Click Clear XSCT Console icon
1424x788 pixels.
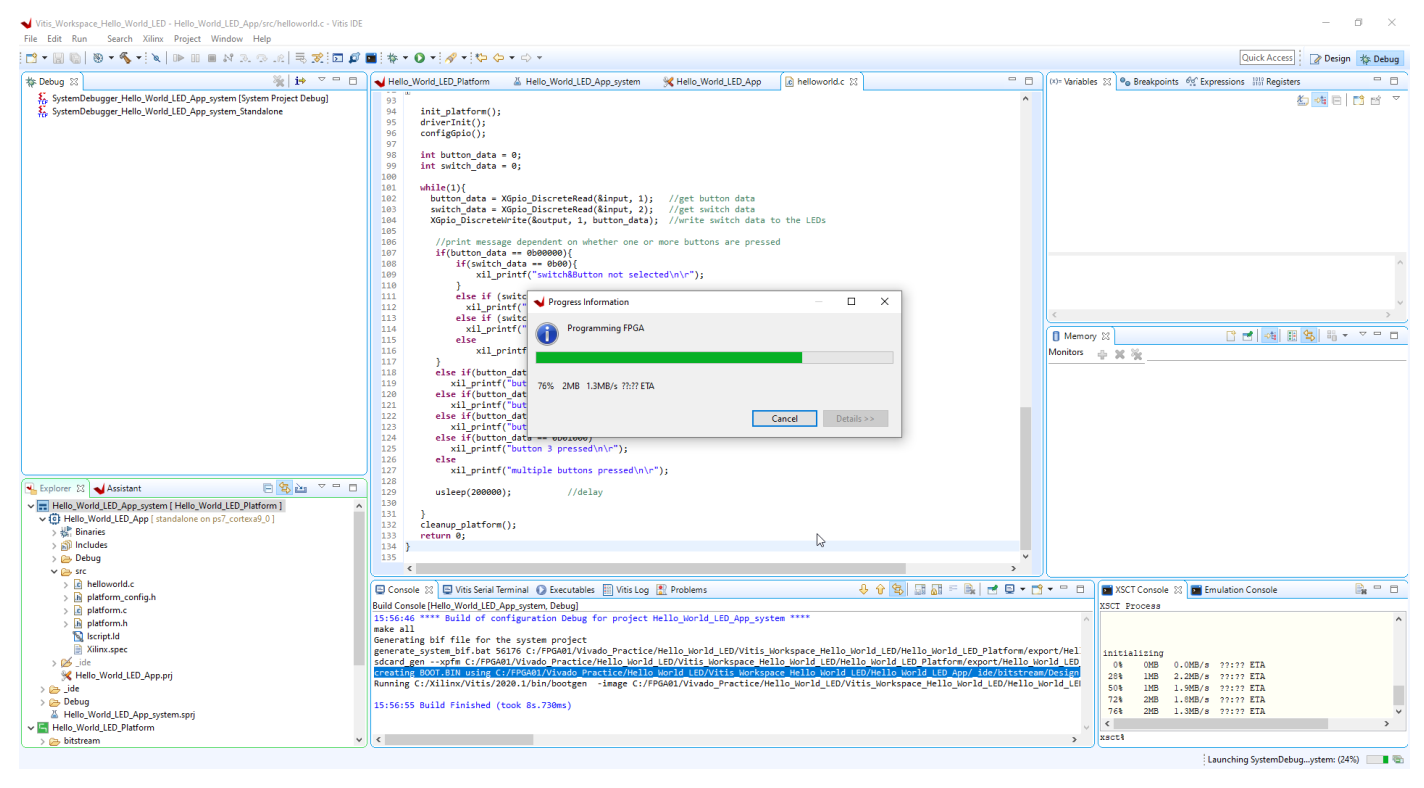[x=1360, y=590]
